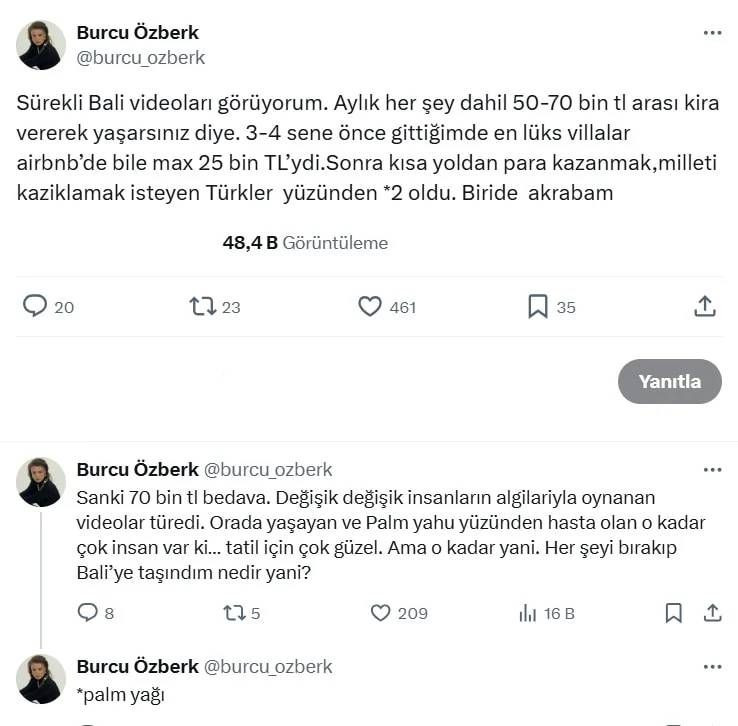View analytics showing 16 B views
Screen dimensions: 738x726
tap(547, 614)
